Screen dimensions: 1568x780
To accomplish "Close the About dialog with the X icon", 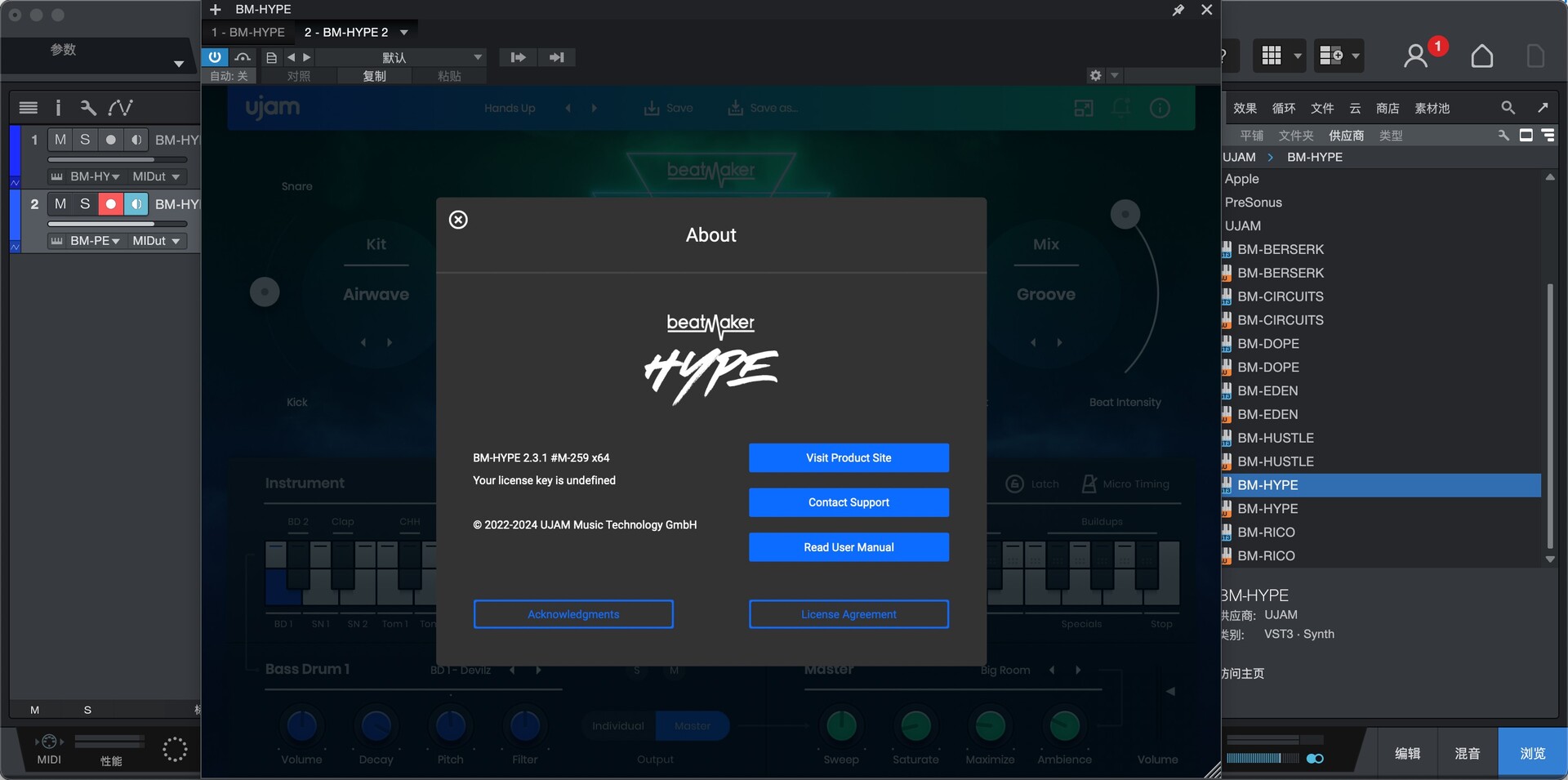I will (458, 220).
